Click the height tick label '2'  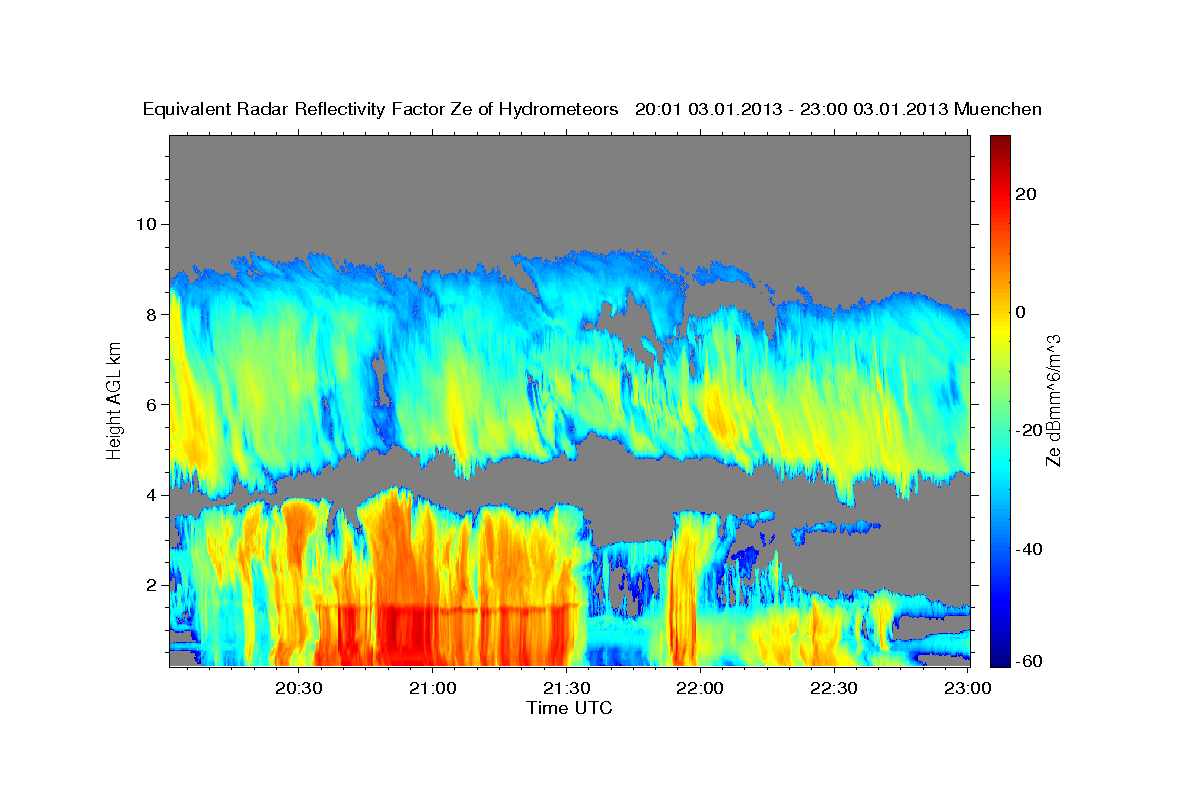(x=150, y=585)
